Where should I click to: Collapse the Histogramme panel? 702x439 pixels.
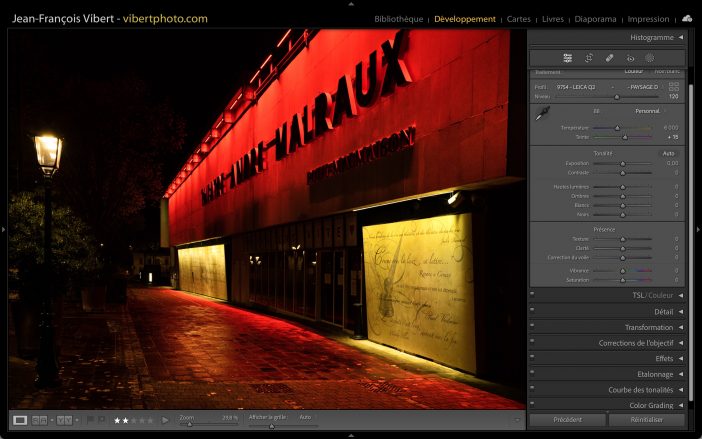pyautogui.click(x=680, y=38)
